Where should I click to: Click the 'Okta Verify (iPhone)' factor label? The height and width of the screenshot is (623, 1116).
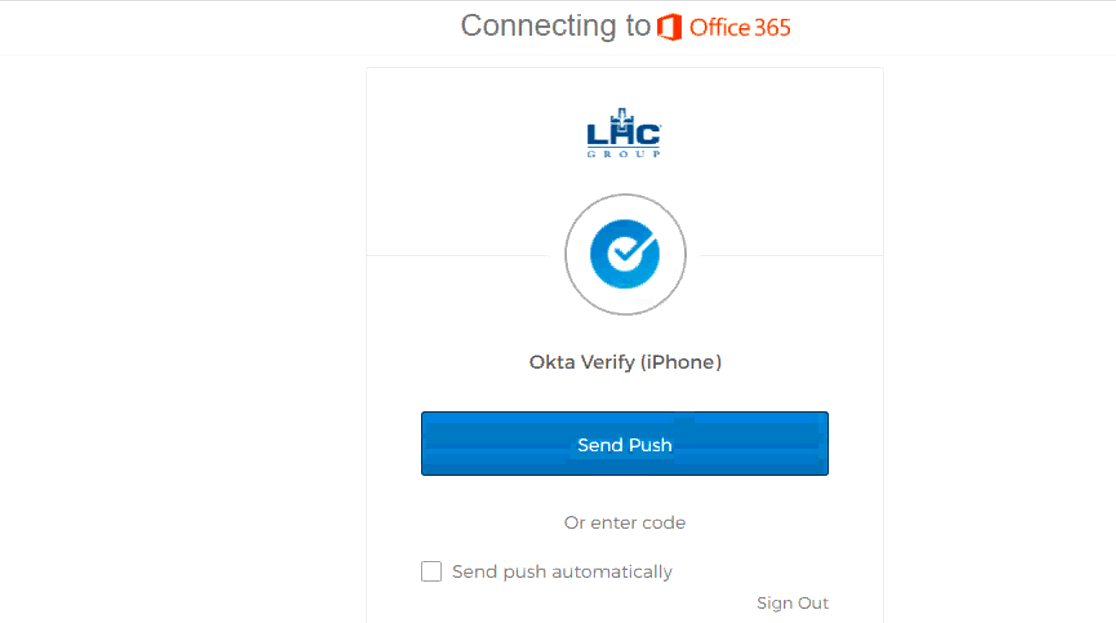pyautogui.click(x=625, y=362)
